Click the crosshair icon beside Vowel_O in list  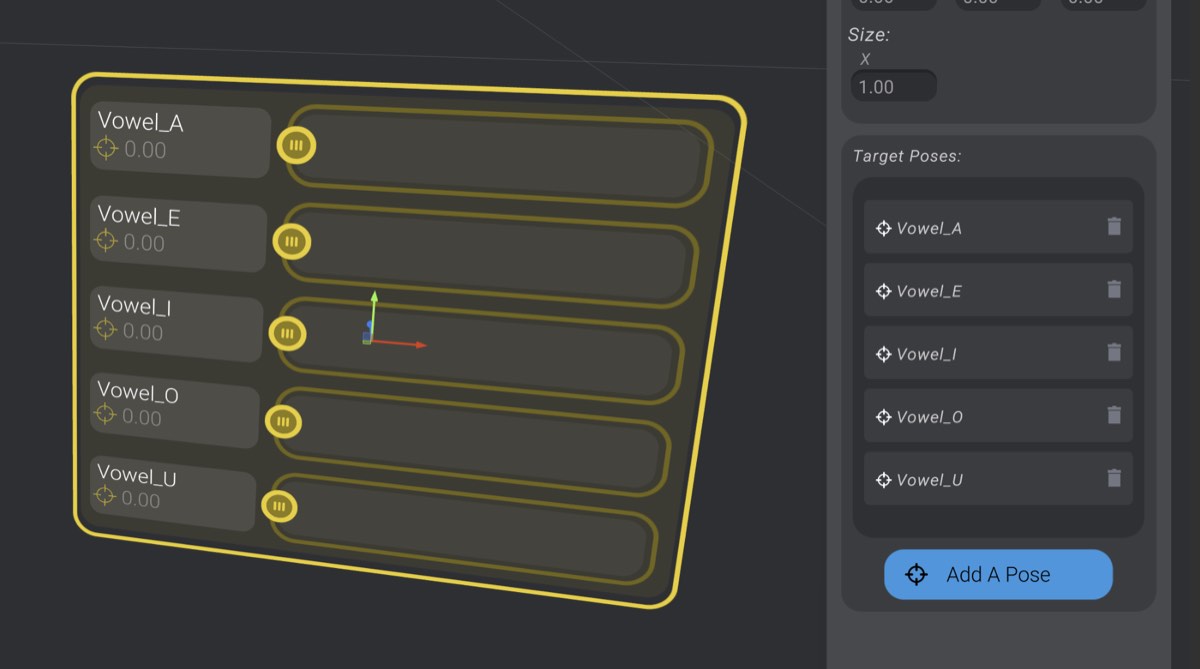point(883,417)
